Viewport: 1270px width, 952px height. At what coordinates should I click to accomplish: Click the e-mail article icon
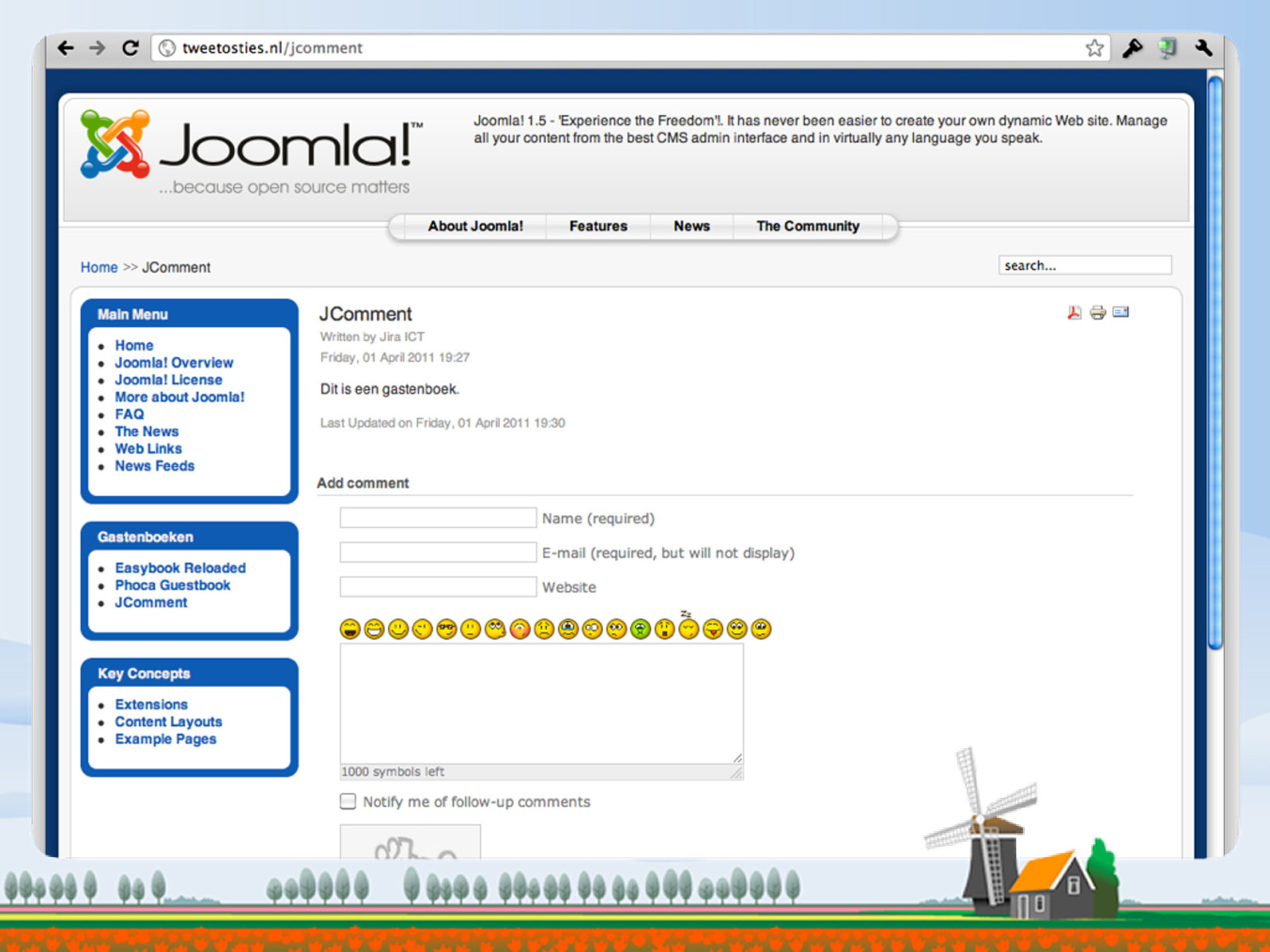(x=1121, y=312)
